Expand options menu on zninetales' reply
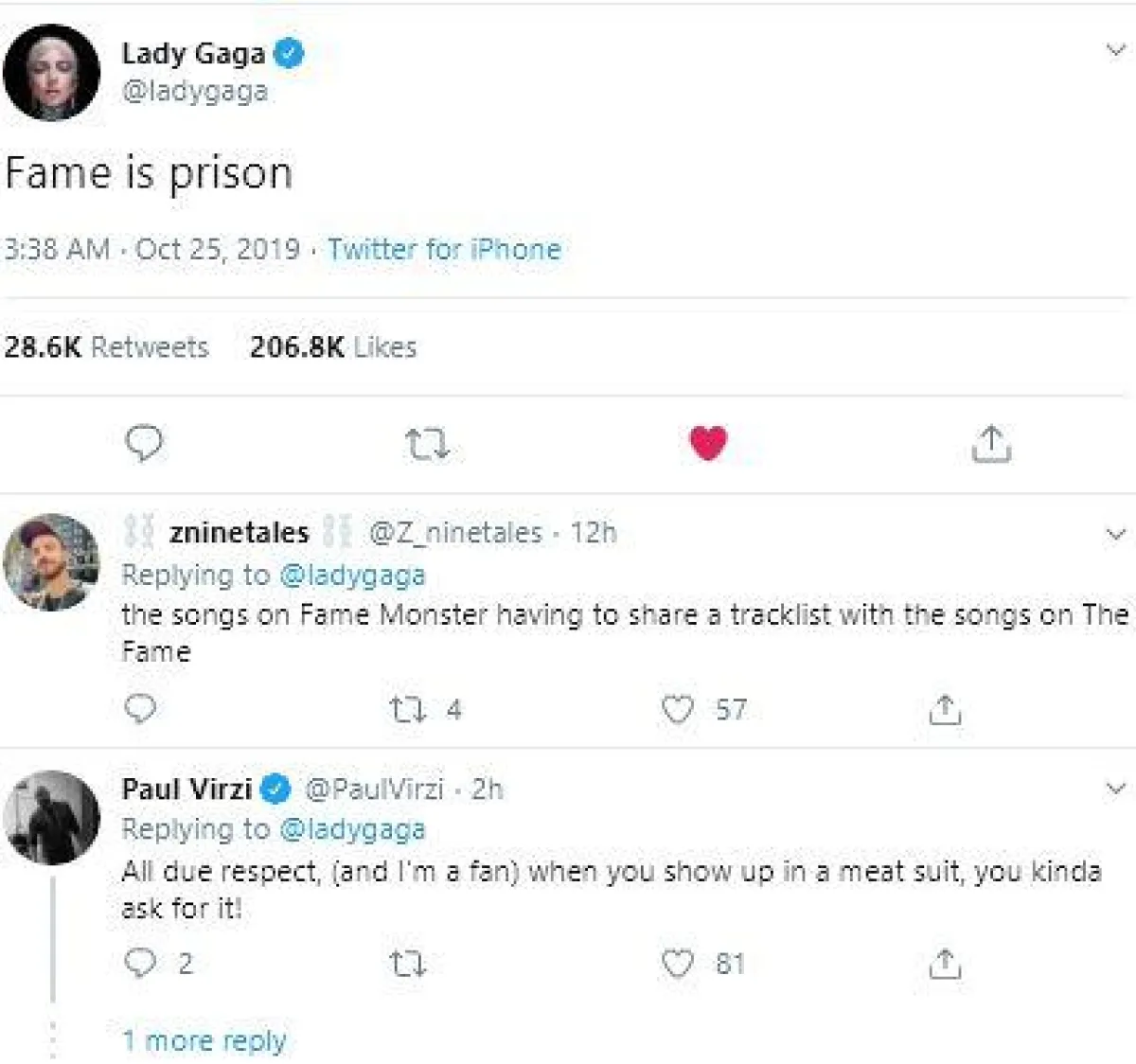This screenshot has width=1136, height=1064. (x=1117, y=534)
